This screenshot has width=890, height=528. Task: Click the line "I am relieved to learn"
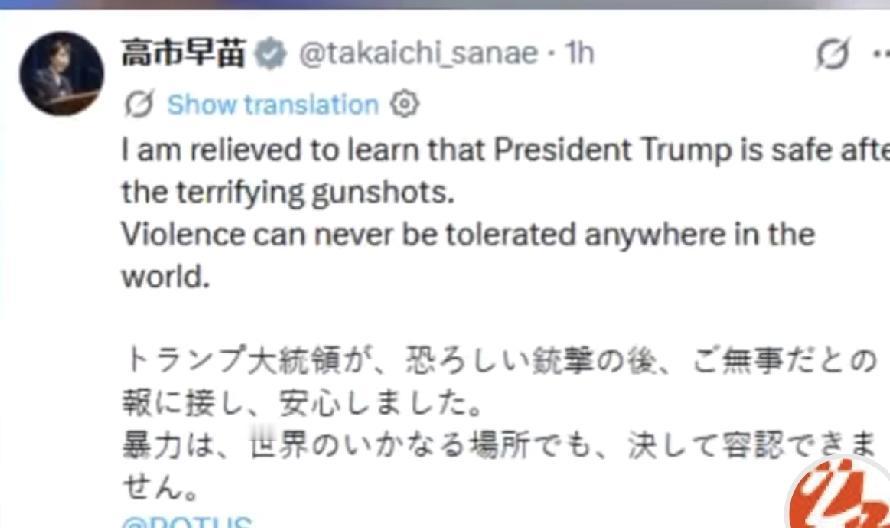(500, 149)
